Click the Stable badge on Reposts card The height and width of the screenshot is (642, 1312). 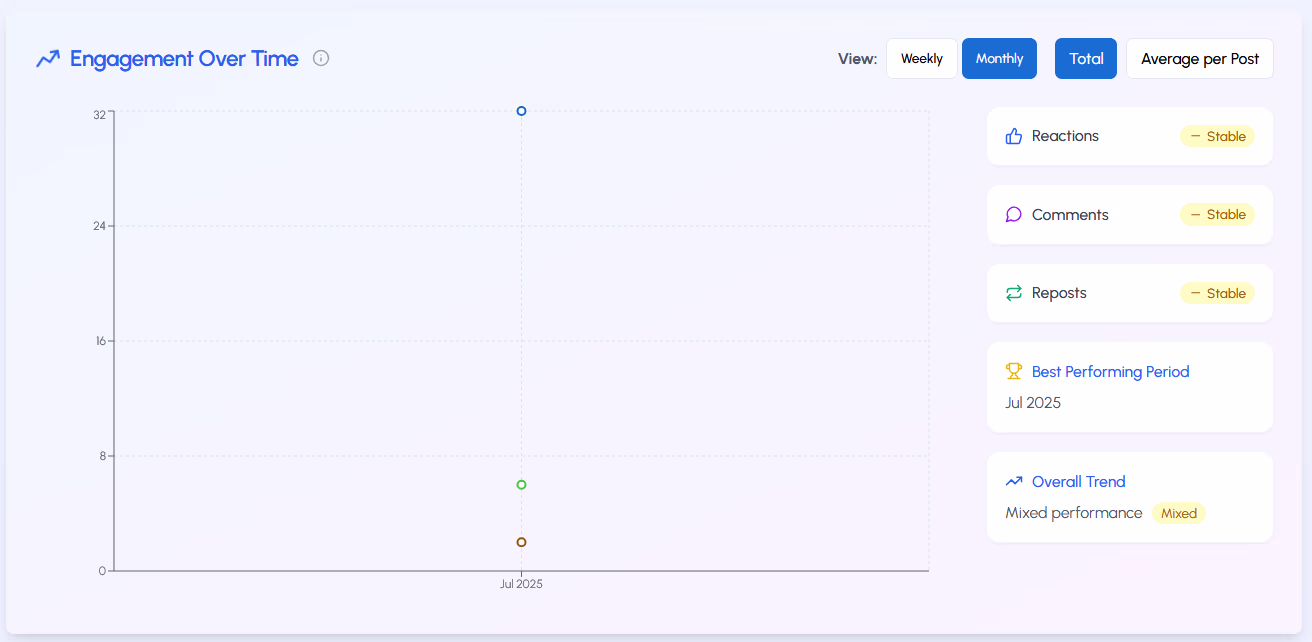[x=1217, y=292]
